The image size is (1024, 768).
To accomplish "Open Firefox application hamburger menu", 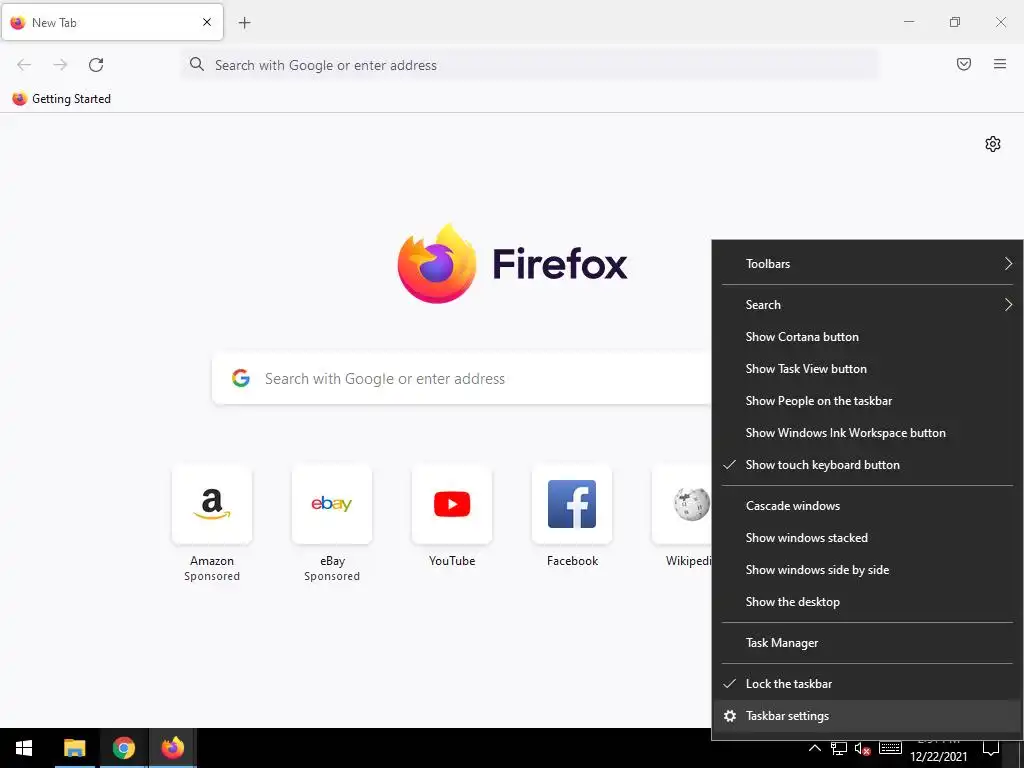I will pos(999,64).
